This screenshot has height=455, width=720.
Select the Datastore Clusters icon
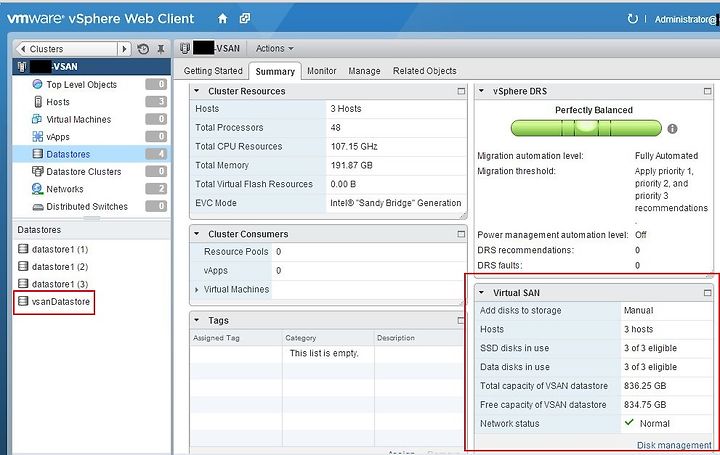point(38,171)
